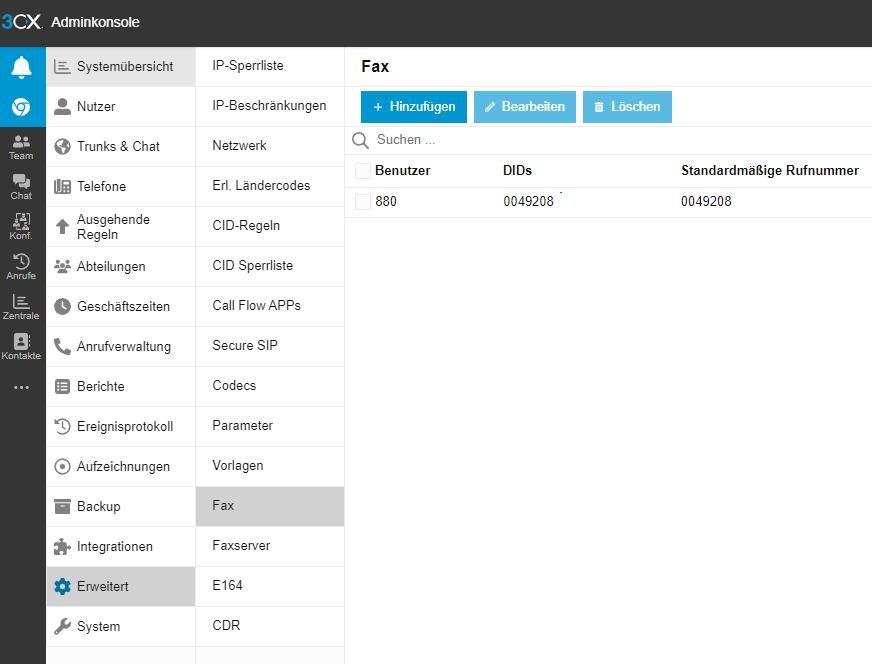The height and width of the screenshot is (664, 872).
Task: Open CID-Regeln submenu item
Action: coord(270,226)
